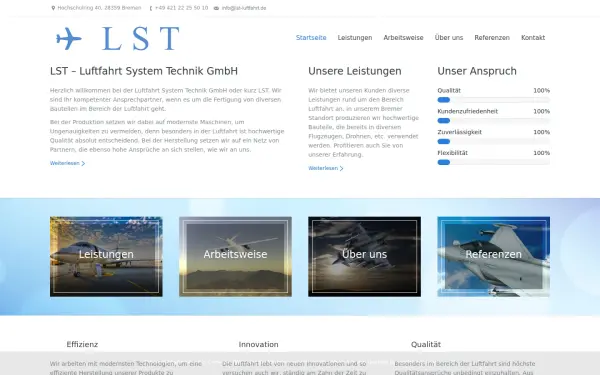Image resolution: width=600 pixels, height=375 pixels.
Task: Go to Arbeitsweise in navigation
Action: [x=403, y=38]
